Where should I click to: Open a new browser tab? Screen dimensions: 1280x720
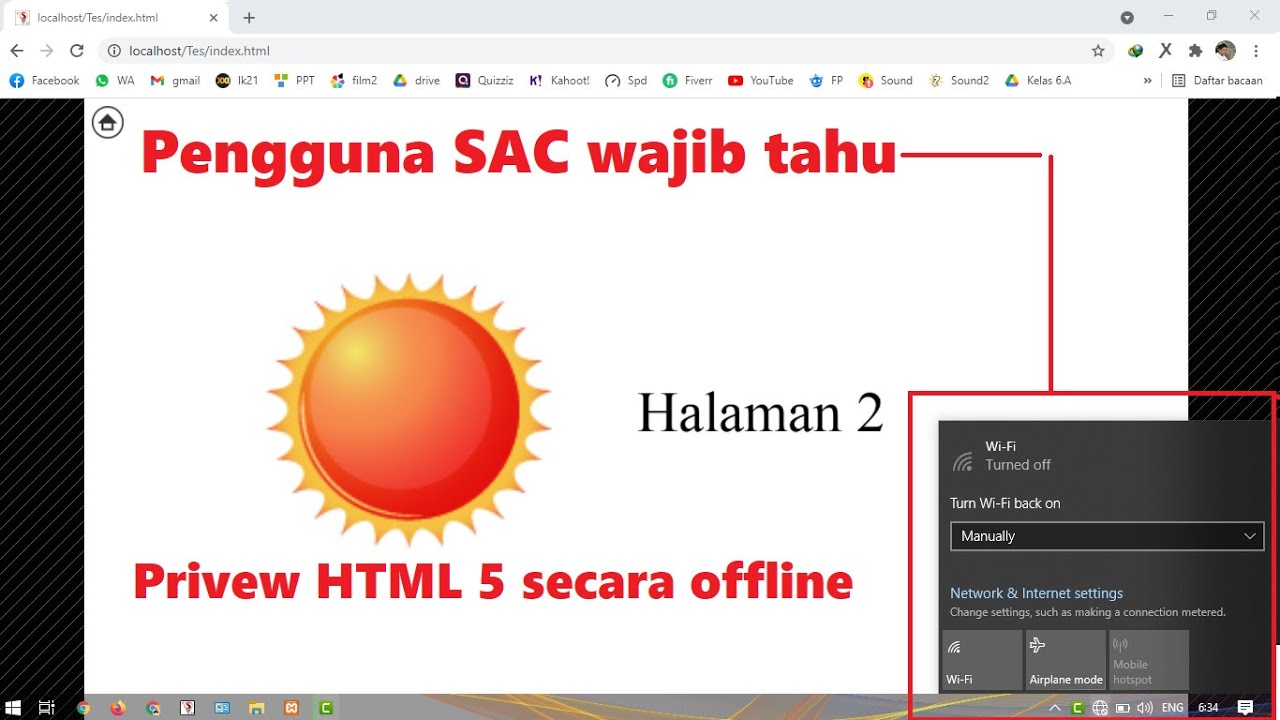[249, 17]
